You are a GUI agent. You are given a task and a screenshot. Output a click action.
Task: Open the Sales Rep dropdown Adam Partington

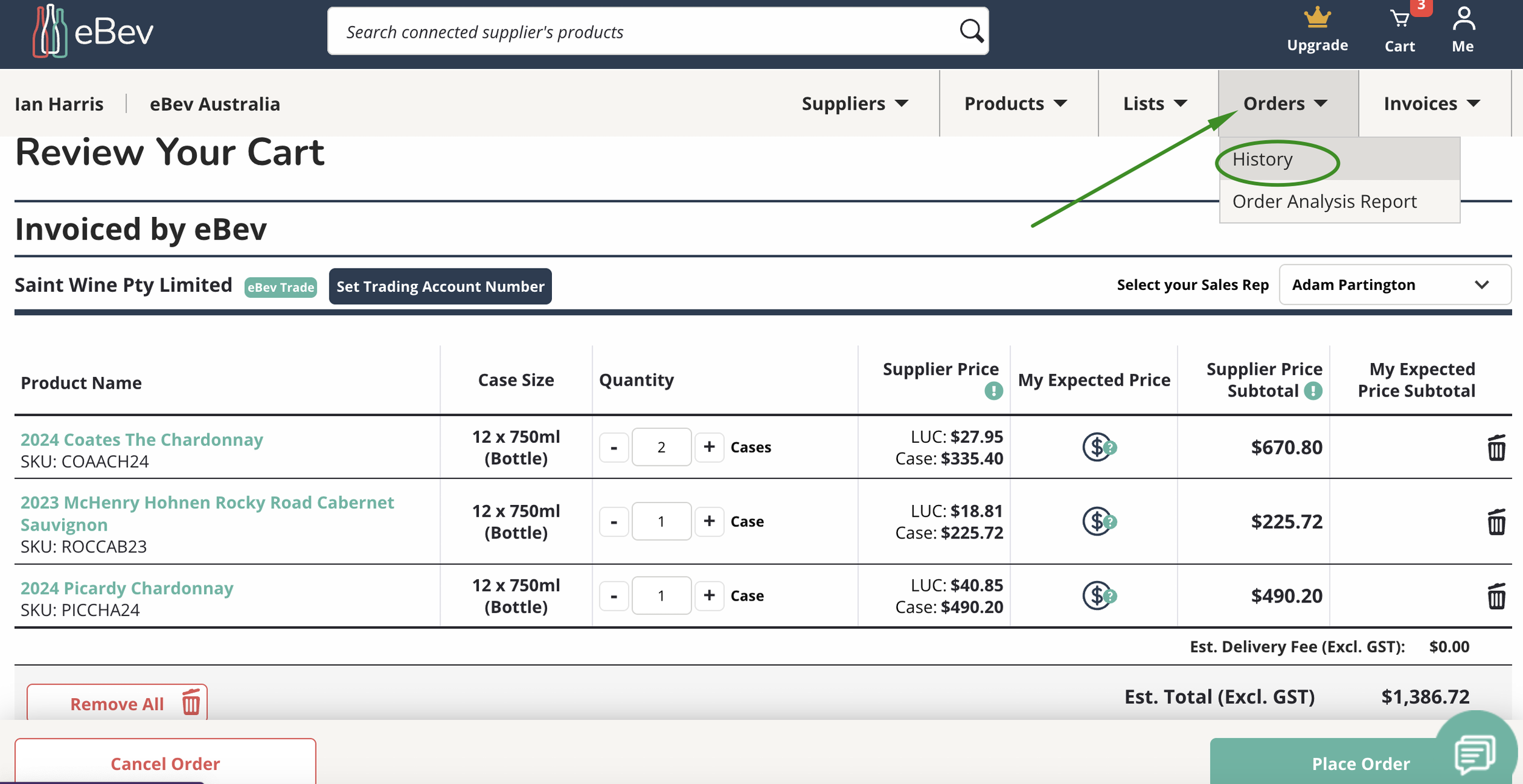click(1394, 285)
